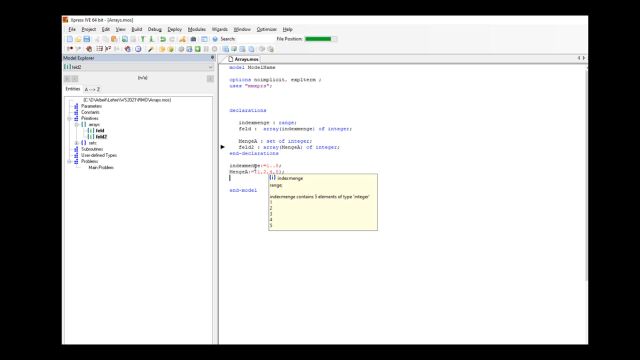Select the Constants tree item
This screenshot has height=360, width=640.
coord(90,112)
